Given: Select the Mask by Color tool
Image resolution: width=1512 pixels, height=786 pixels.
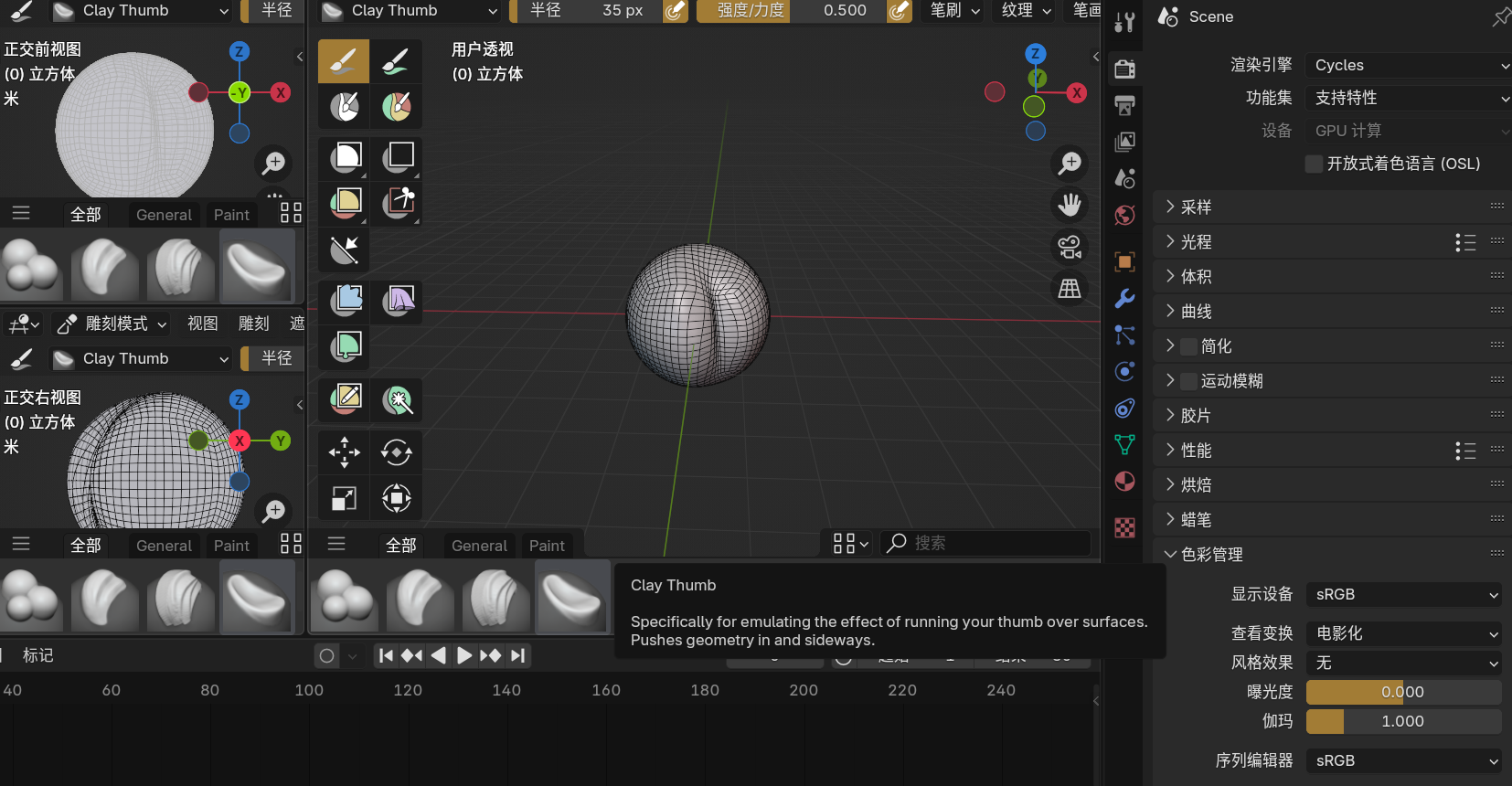Looking at the screenshot, I should point(396,398).
